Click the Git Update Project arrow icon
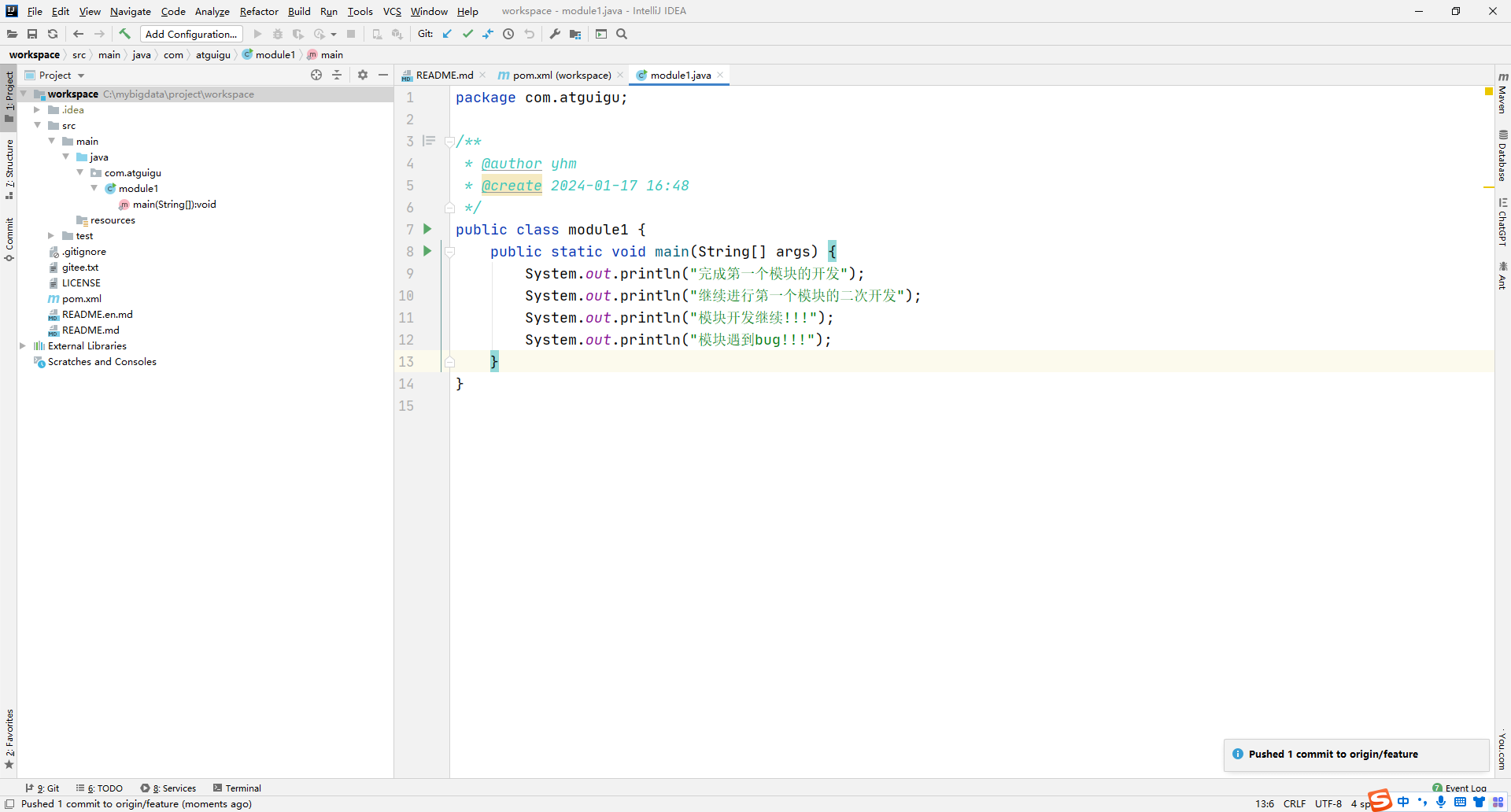This screenshot has width=1511, height=812. click(x=447, y=34)
